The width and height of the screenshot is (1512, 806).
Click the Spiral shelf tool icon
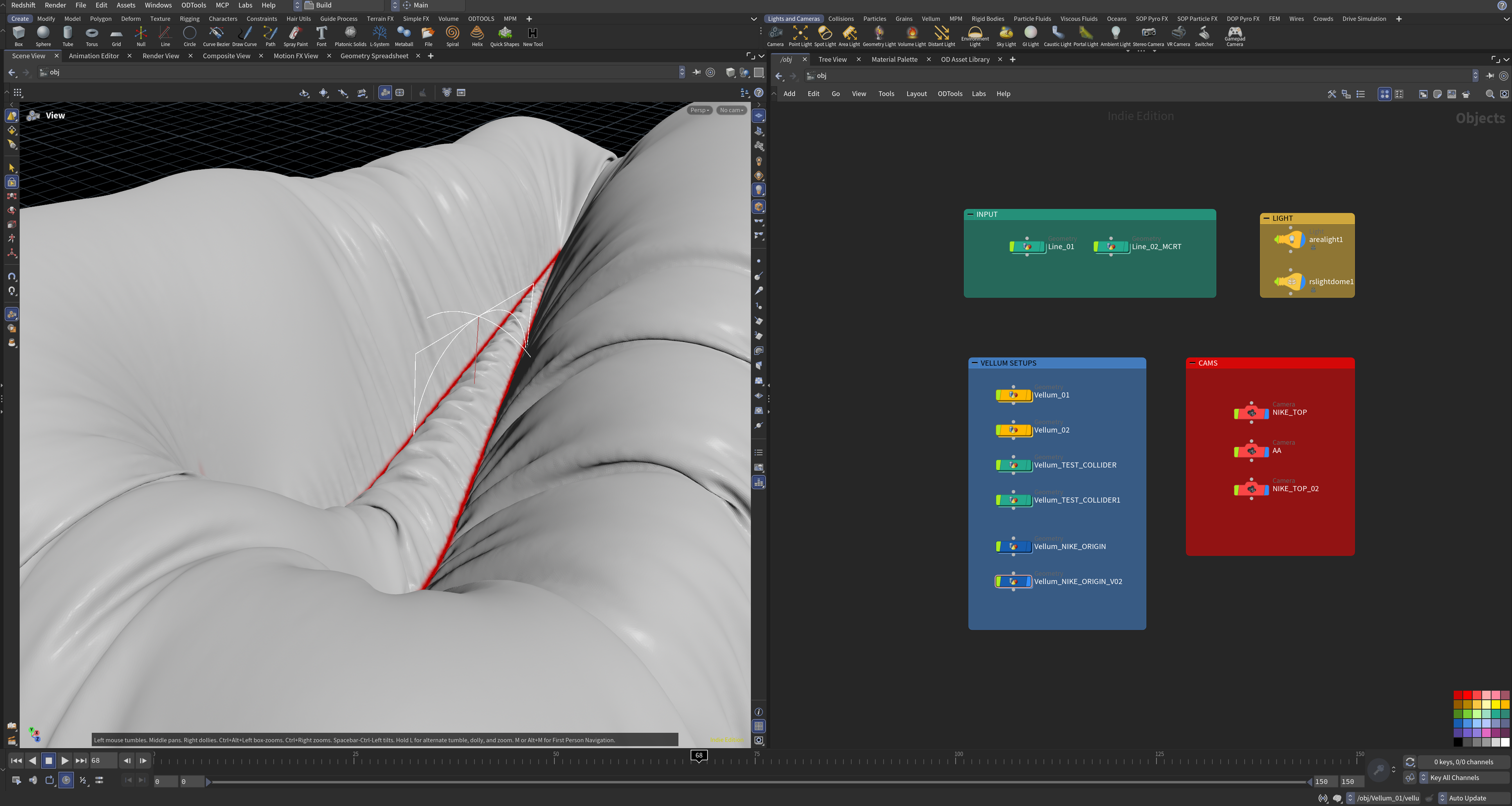pyautogui.click(x=452, y=36)
